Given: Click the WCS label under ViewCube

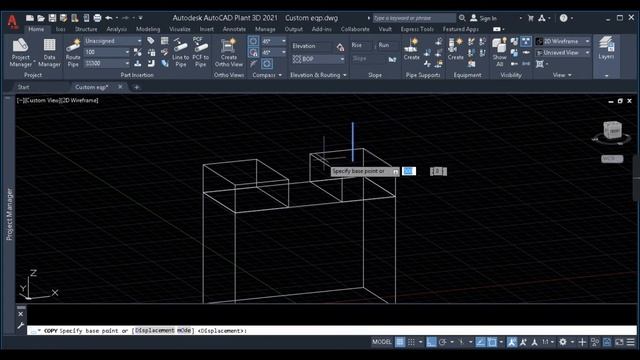Looking at the screenshot, I should 612,159.
